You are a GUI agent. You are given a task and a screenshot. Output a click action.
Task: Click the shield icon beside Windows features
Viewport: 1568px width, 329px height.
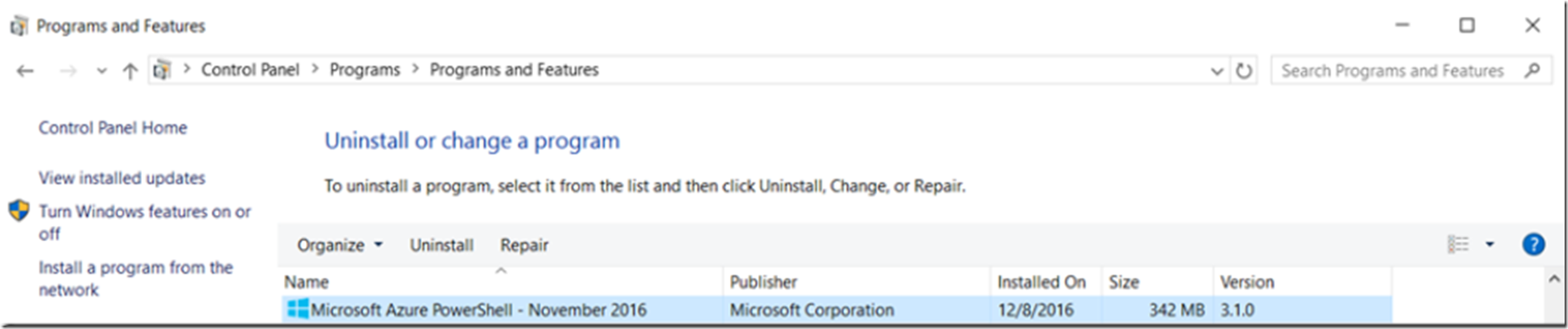(x=19, y=211)
